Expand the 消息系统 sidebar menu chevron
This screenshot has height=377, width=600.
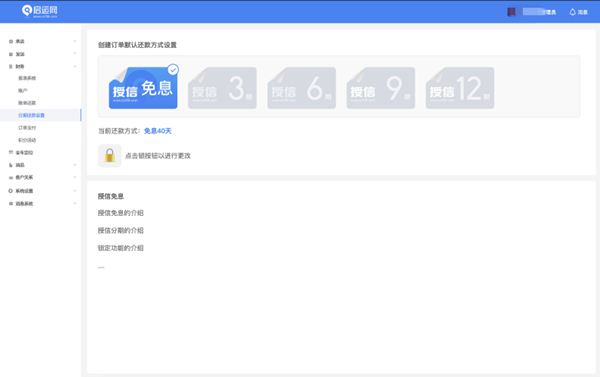75,204
